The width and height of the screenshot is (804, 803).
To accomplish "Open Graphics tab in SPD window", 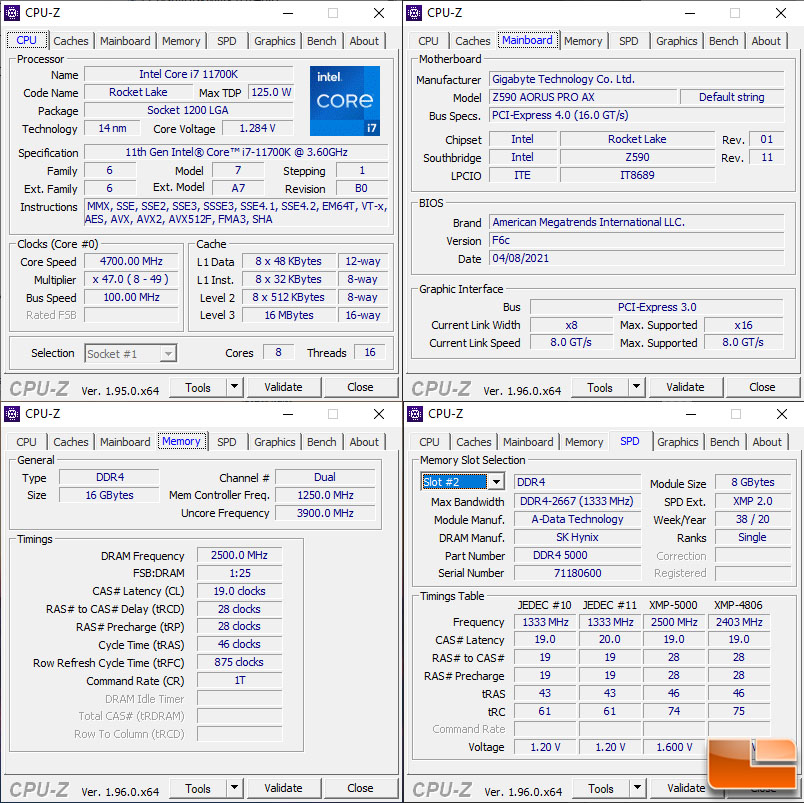I will (677, 442).
